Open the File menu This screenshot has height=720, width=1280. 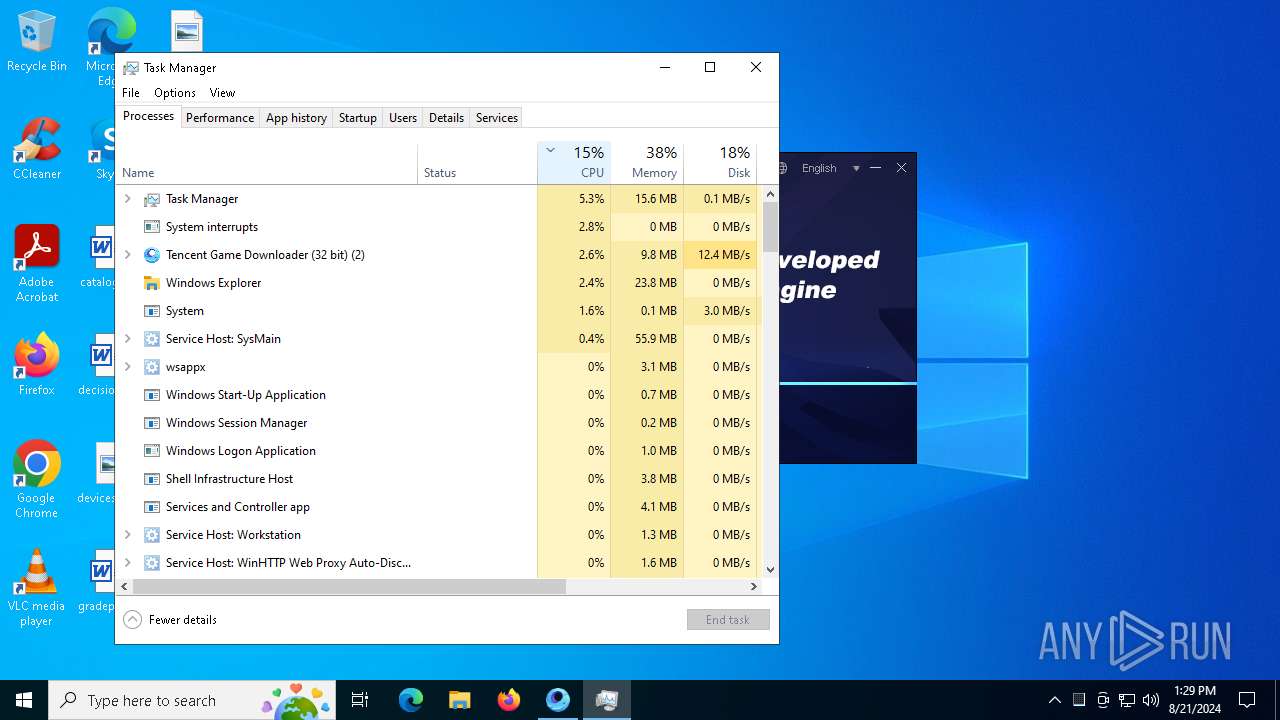point(131,93)
